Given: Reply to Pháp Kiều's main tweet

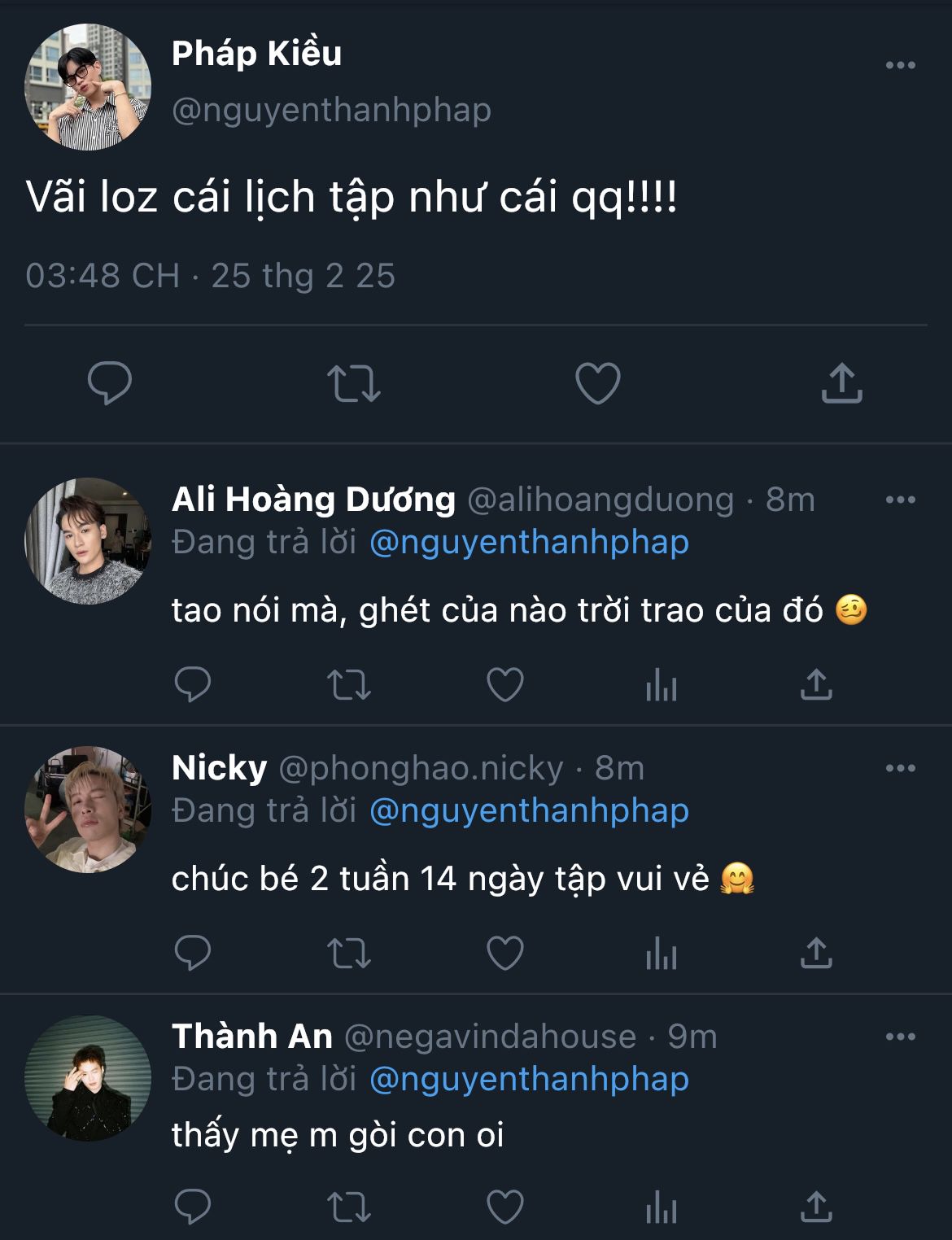Looking at the screenshot, I should pos(110,382).
